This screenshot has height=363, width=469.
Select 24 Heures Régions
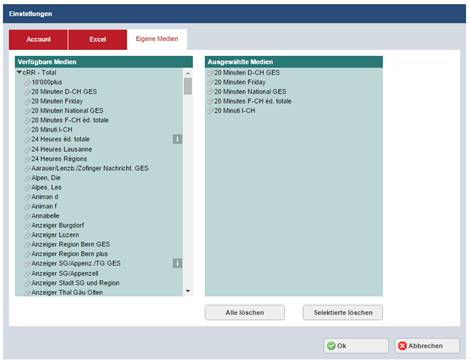pos(59,159)
